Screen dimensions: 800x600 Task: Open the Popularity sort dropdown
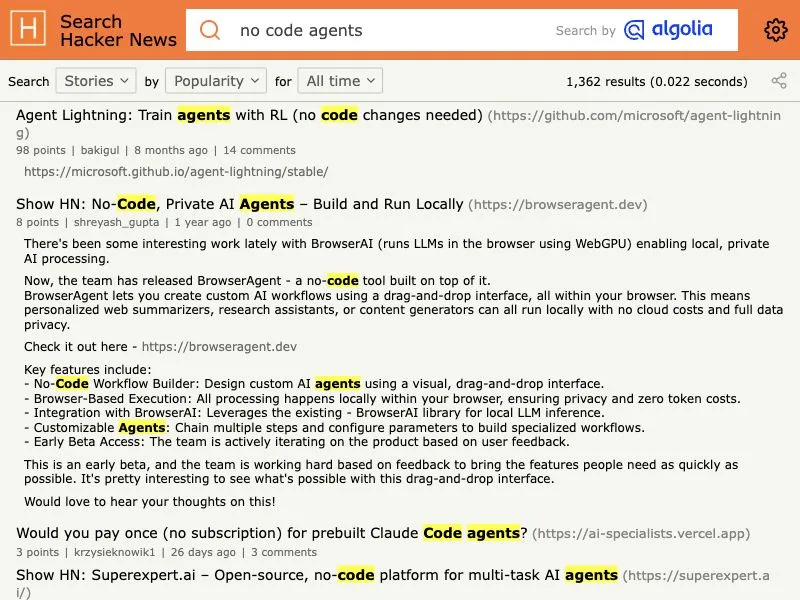(x=216, y=81)
